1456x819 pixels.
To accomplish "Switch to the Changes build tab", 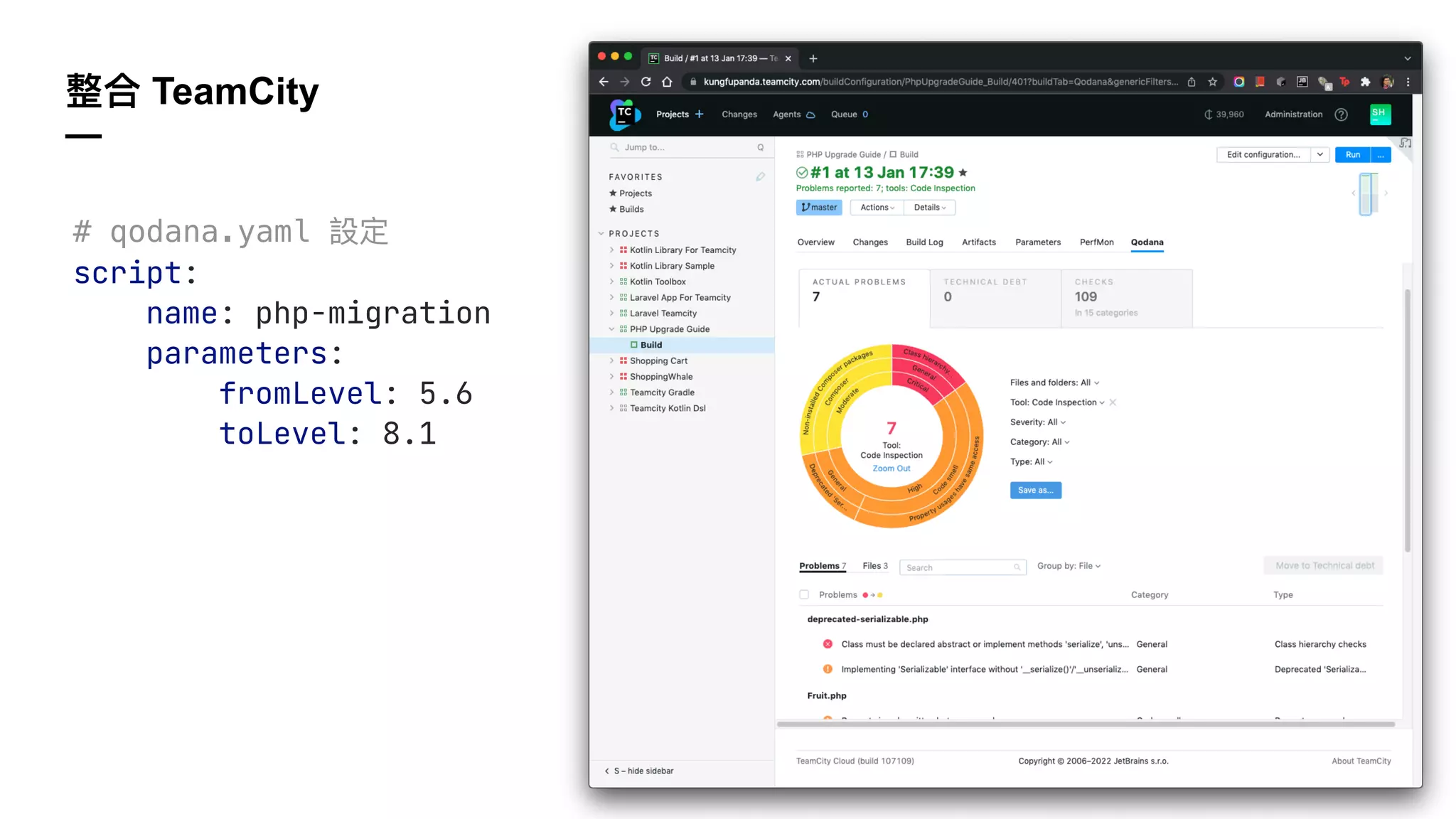I will [x=870, y=242].
